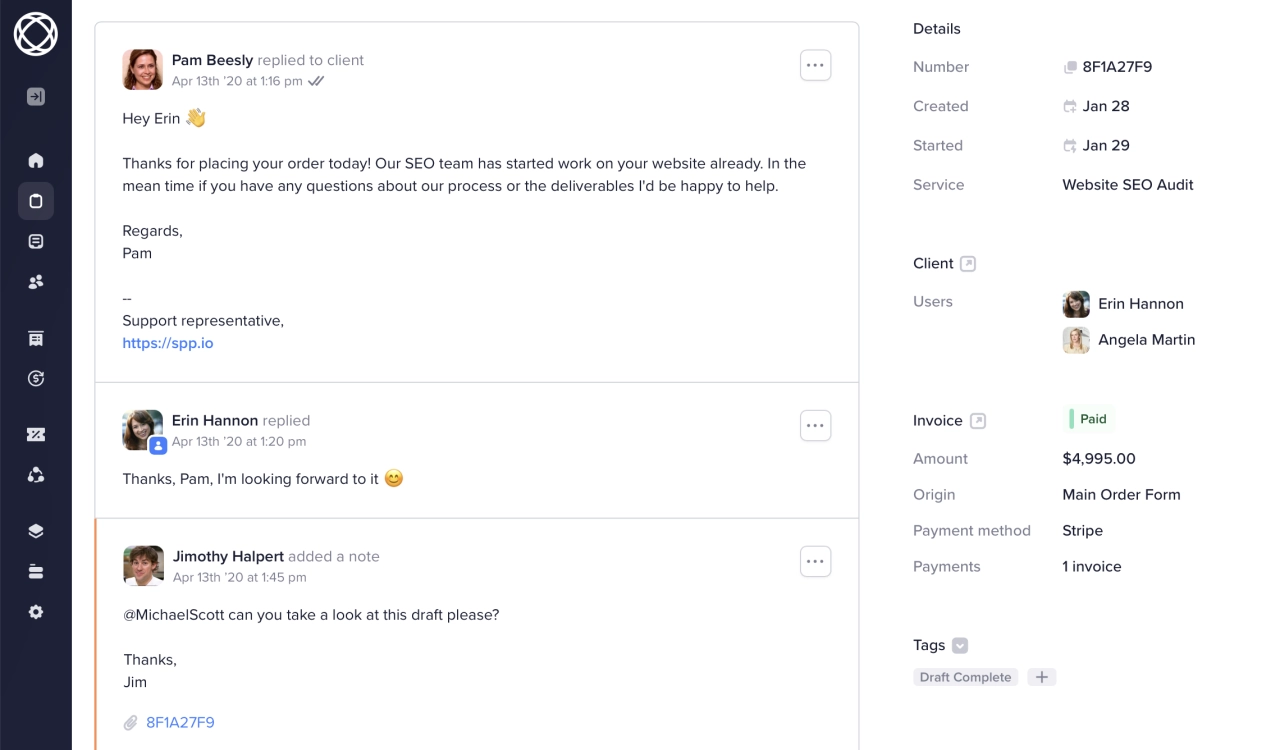Screen dimensions: 1280x750
Task: Open the messages icon in sidebar
Action: [36, 241]
